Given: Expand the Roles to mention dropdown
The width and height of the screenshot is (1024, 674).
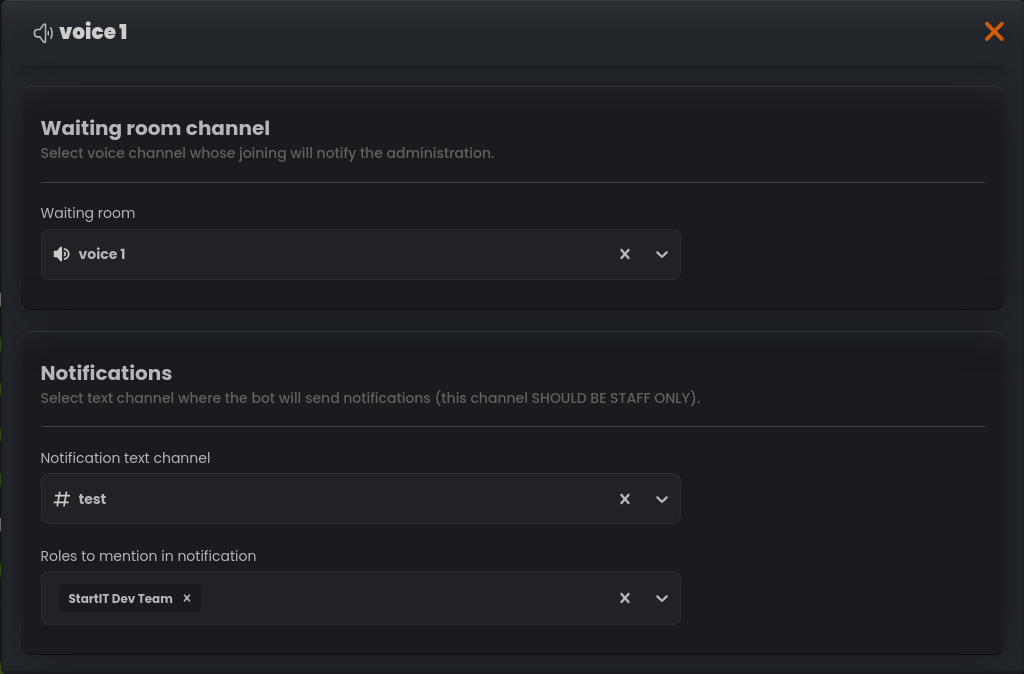Looking at the screenshot, I should [661, 598].
